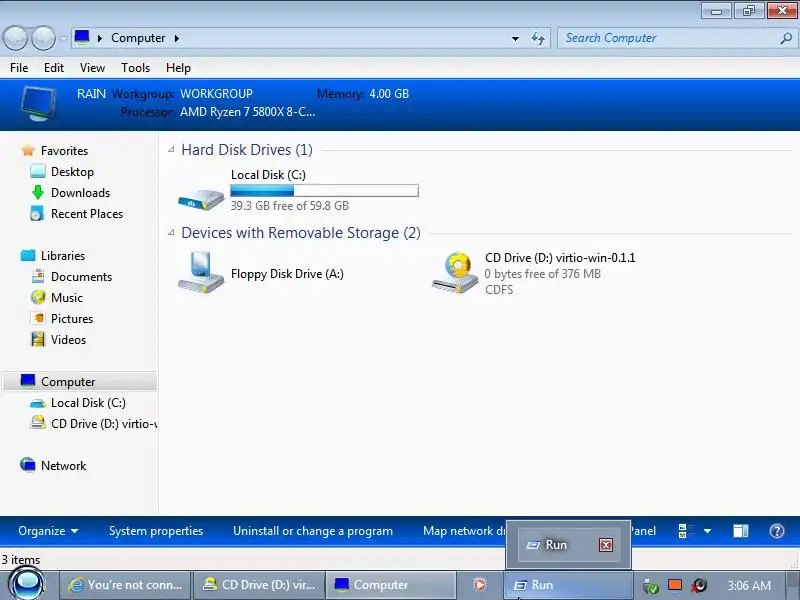Open the Help menu
Screen dimensions: 800x600
pyautogui.click(x=178, y=68)
